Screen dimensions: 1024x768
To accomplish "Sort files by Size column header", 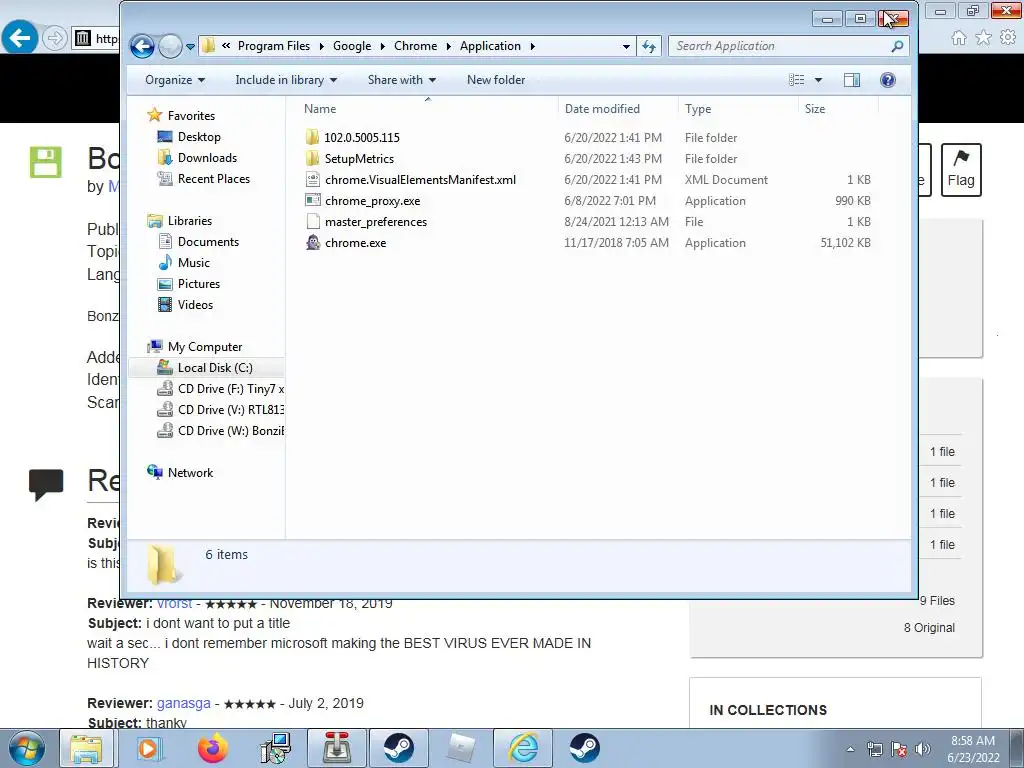I will point(838,108).
